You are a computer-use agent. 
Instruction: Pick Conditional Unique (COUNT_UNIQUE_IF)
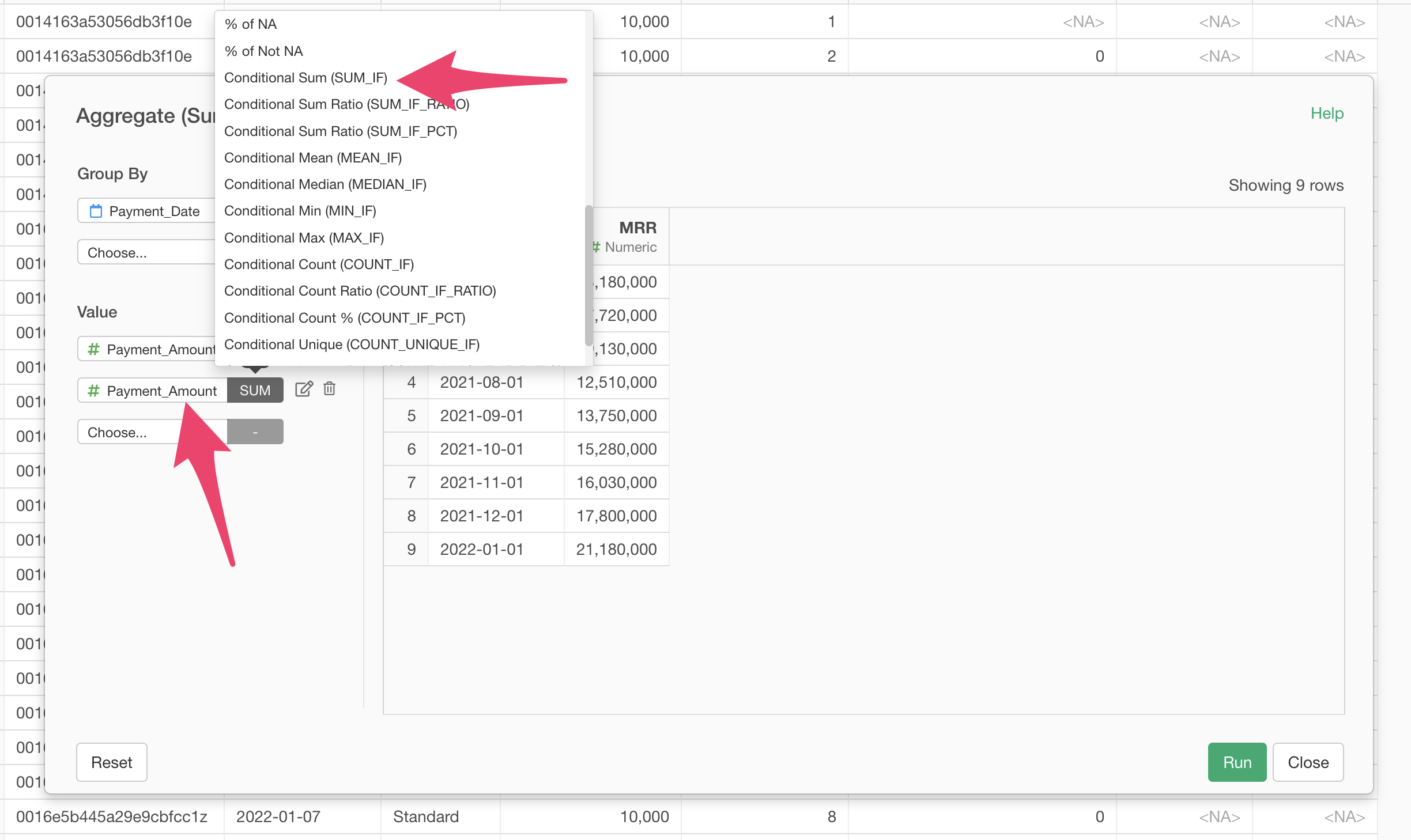click(x=352, y=345)
